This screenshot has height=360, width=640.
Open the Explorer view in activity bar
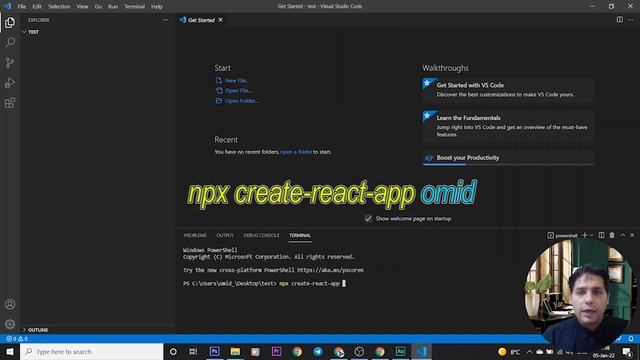click(x=10, y=22)
